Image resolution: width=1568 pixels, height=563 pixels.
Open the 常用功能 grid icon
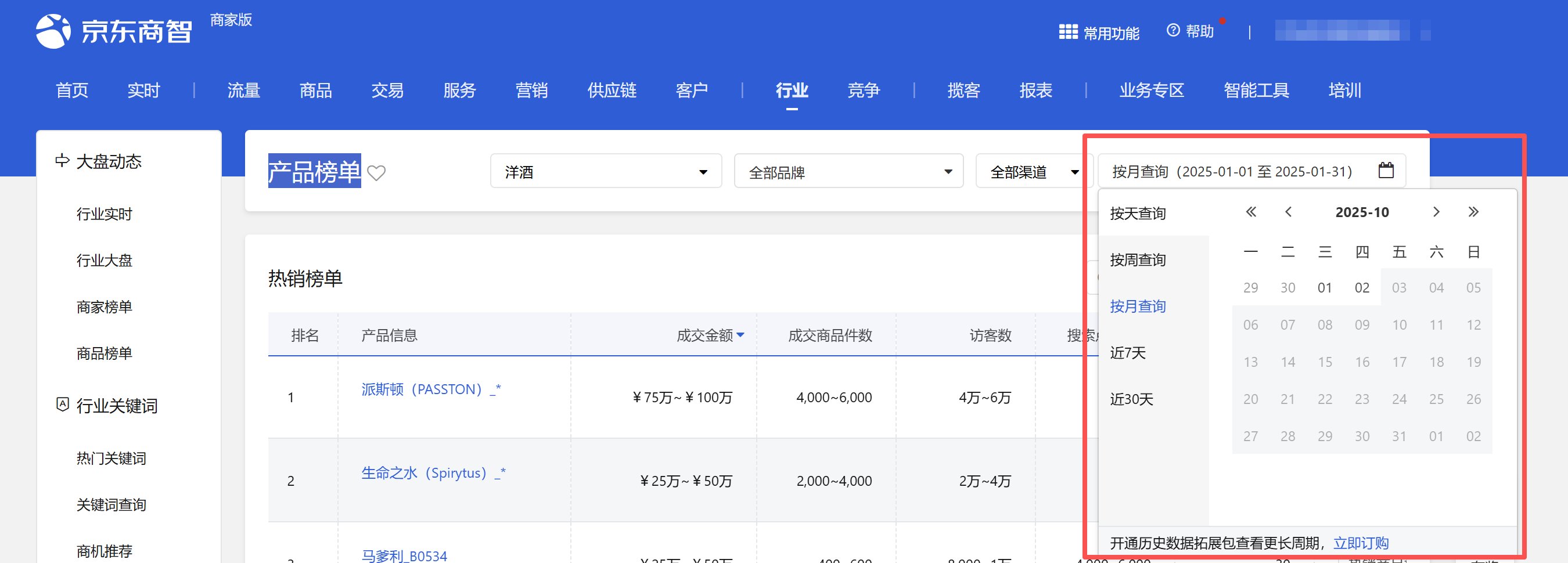[1068, 32]
